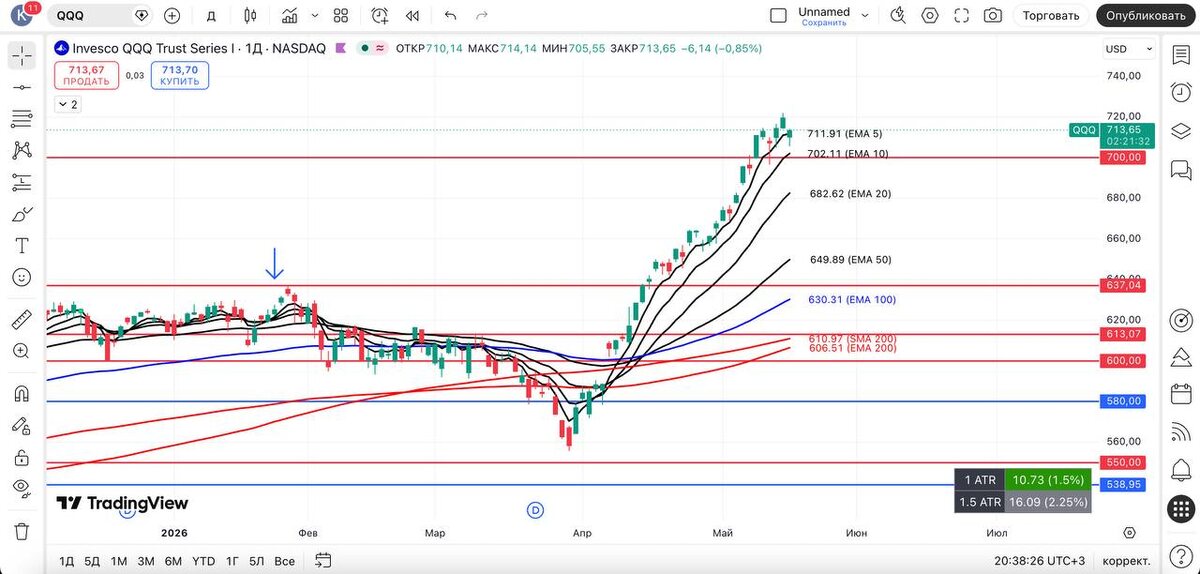Screen dimensions: 1200x574
Task: Click the market status indicator pill
Action: click(373, 48)
